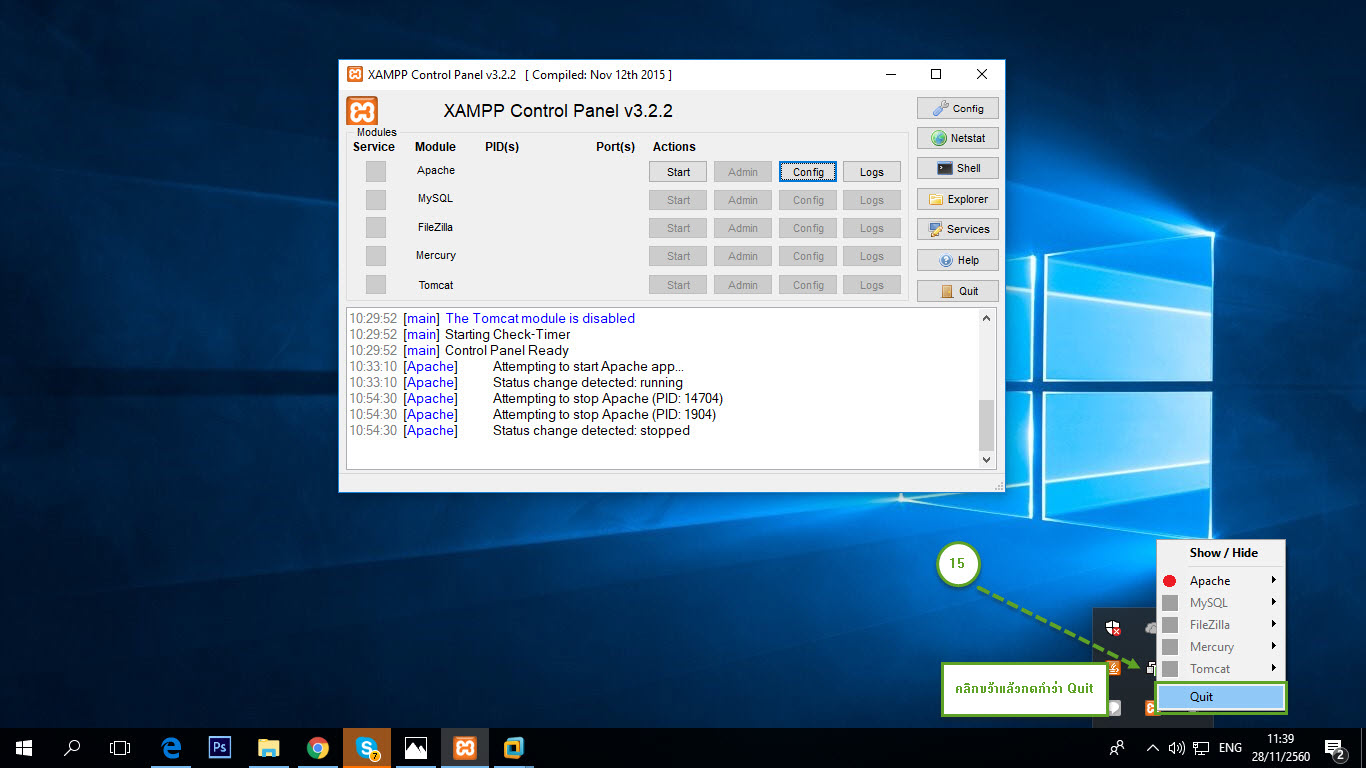Viewport: 1366px width, 768px height.
Task: Click the XAMPP logo in the control panel header
Action: coord(362,110)
